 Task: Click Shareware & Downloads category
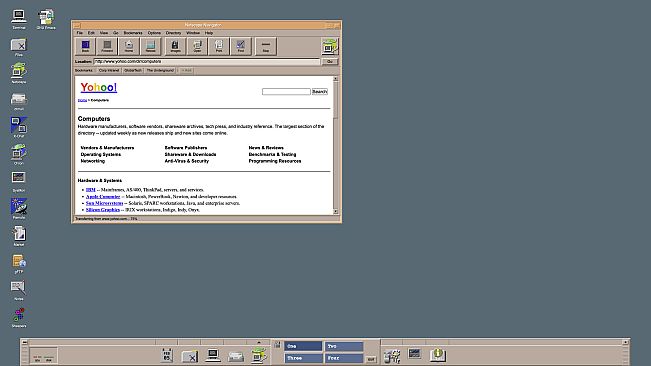point(190,154)
